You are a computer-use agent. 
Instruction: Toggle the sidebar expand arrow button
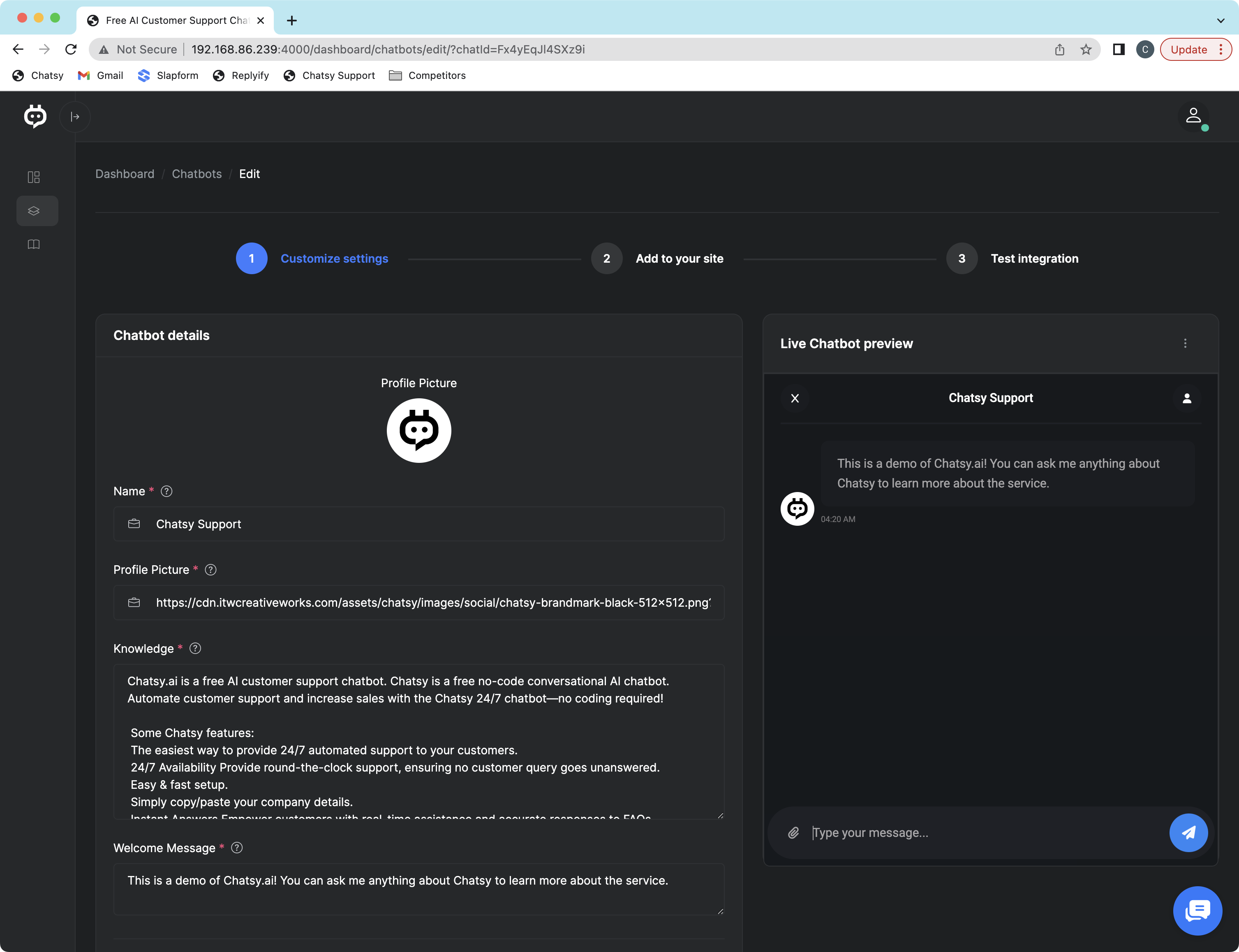[75, 117]
